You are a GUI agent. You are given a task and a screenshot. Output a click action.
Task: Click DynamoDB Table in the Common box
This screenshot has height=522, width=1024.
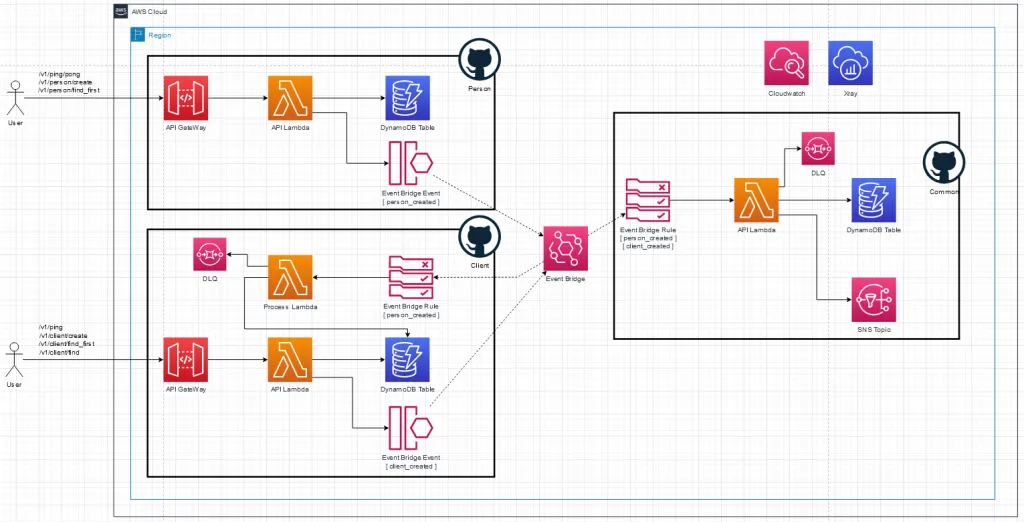(x=873, y=200)
